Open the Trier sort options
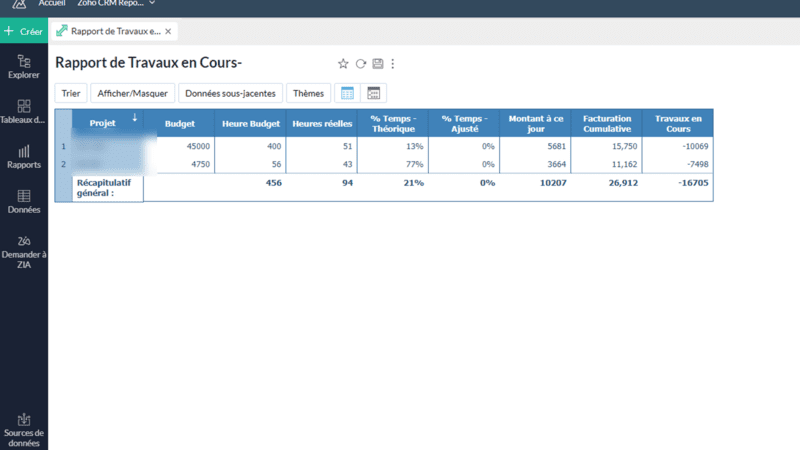The width and height of the screenshot is (800, 450). [70, 93]
